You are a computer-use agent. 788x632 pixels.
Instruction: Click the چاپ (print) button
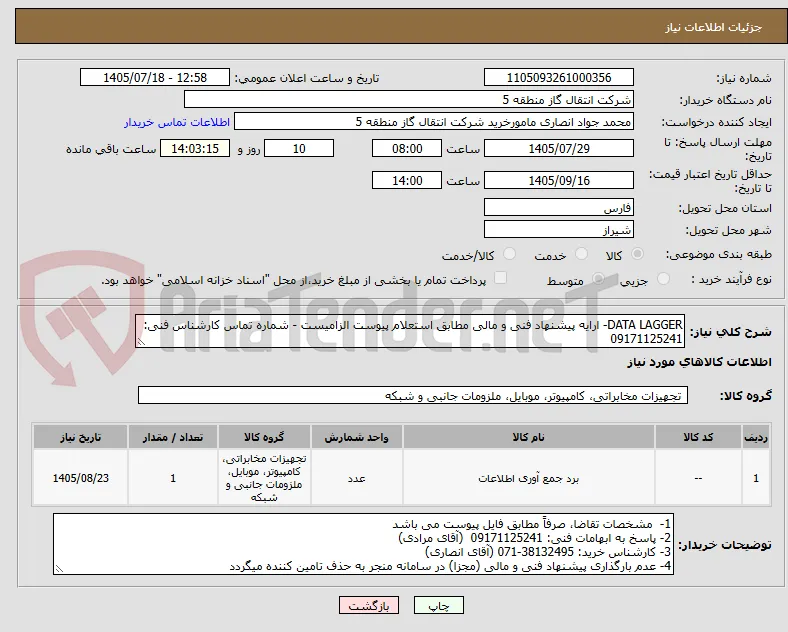click(x=438, y=605)
